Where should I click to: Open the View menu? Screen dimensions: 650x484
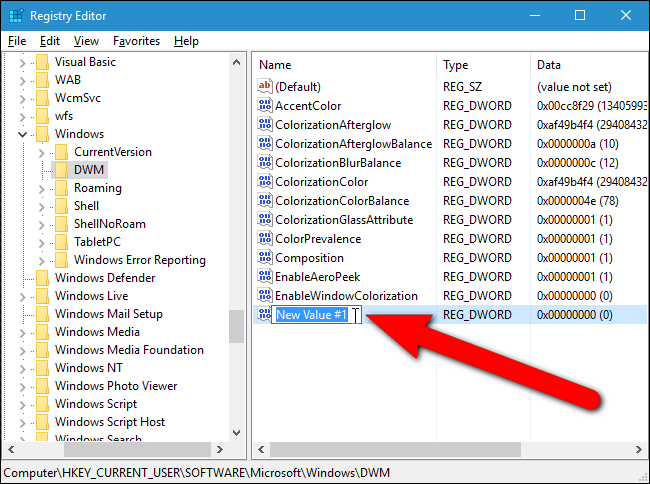click(x=86, y=41)
